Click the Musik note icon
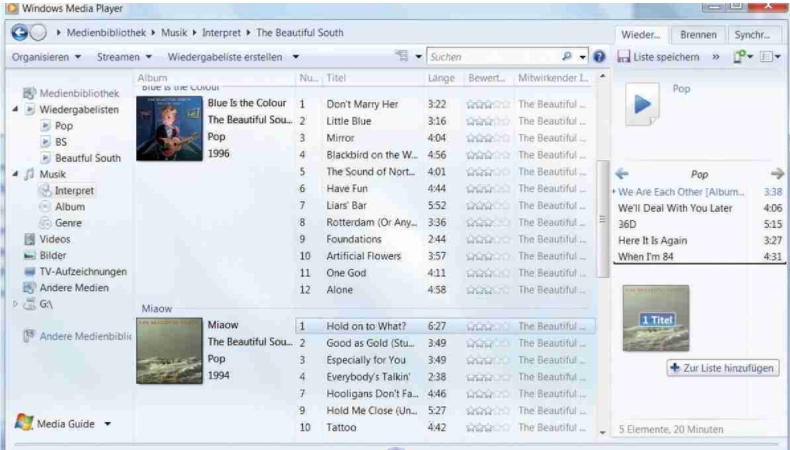This screenshot has width=790, height=450. (x=29, y=174)
